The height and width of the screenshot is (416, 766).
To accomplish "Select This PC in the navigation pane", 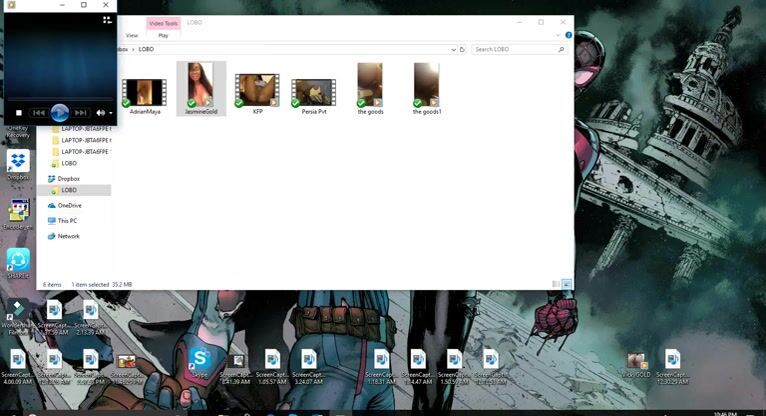I will (x=67, y=220).
